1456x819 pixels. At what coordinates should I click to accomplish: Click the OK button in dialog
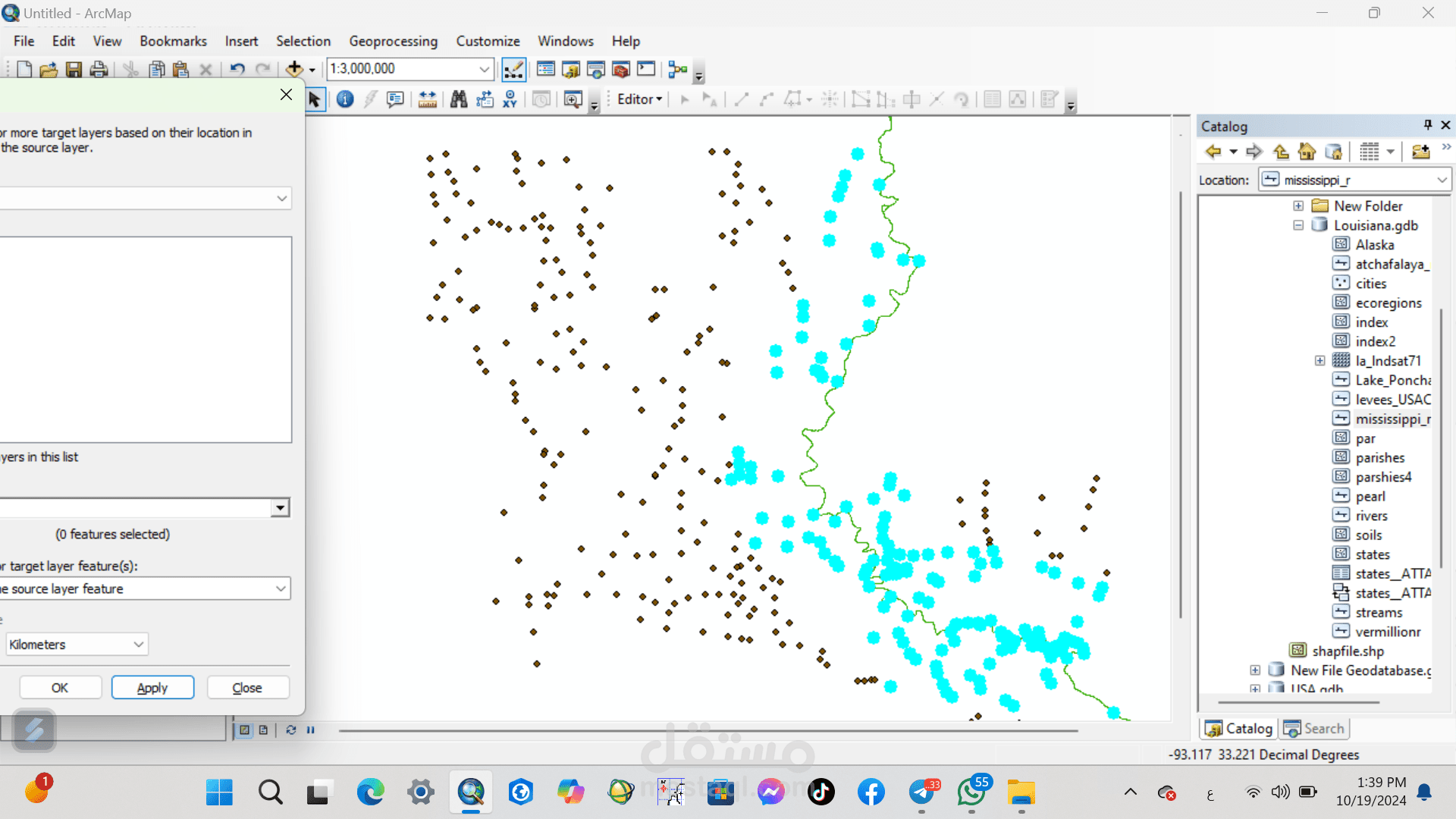tap(60, 688)
